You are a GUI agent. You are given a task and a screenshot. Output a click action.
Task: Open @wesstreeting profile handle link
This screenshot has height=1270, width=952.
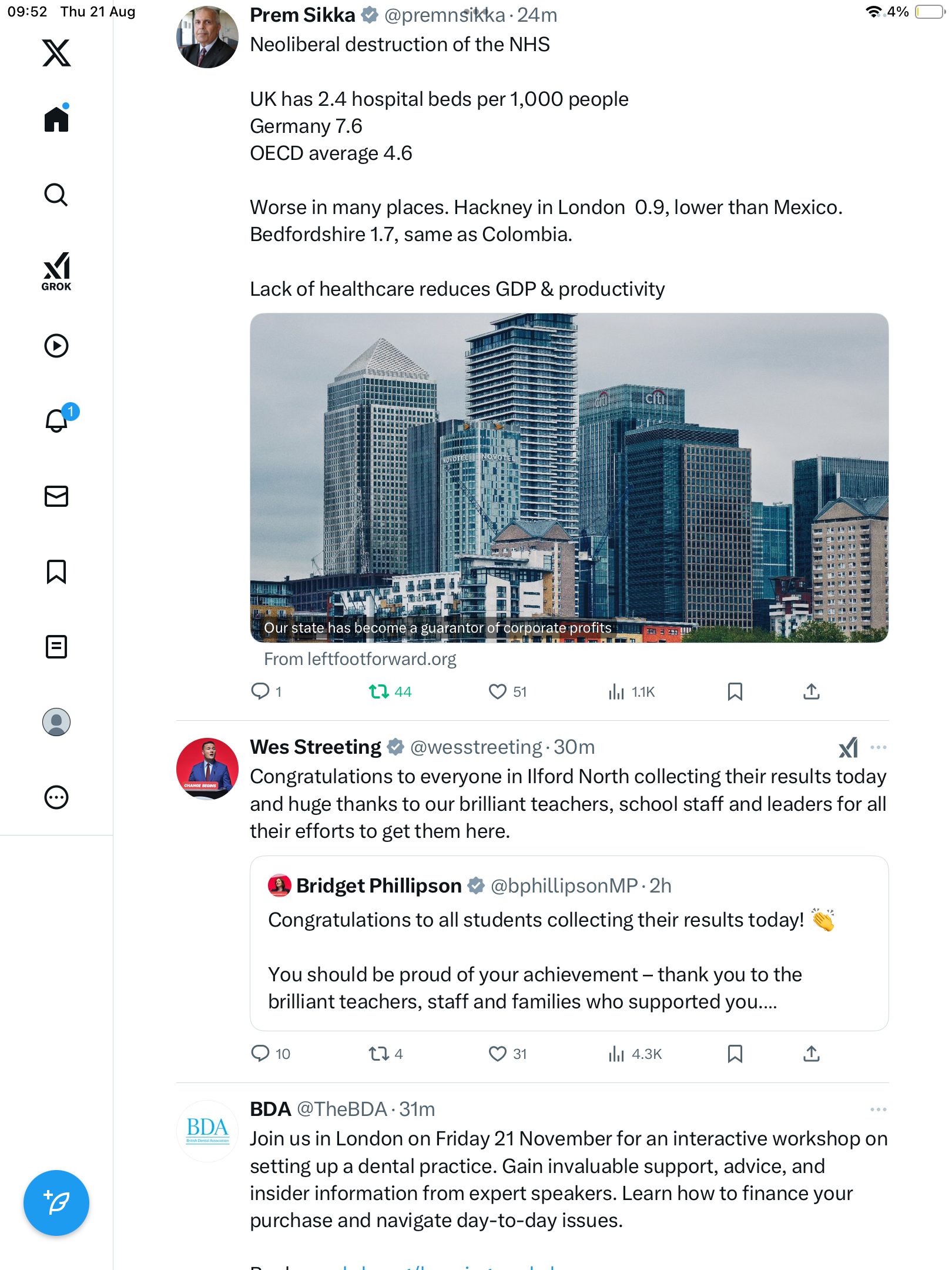coord(475,747)
